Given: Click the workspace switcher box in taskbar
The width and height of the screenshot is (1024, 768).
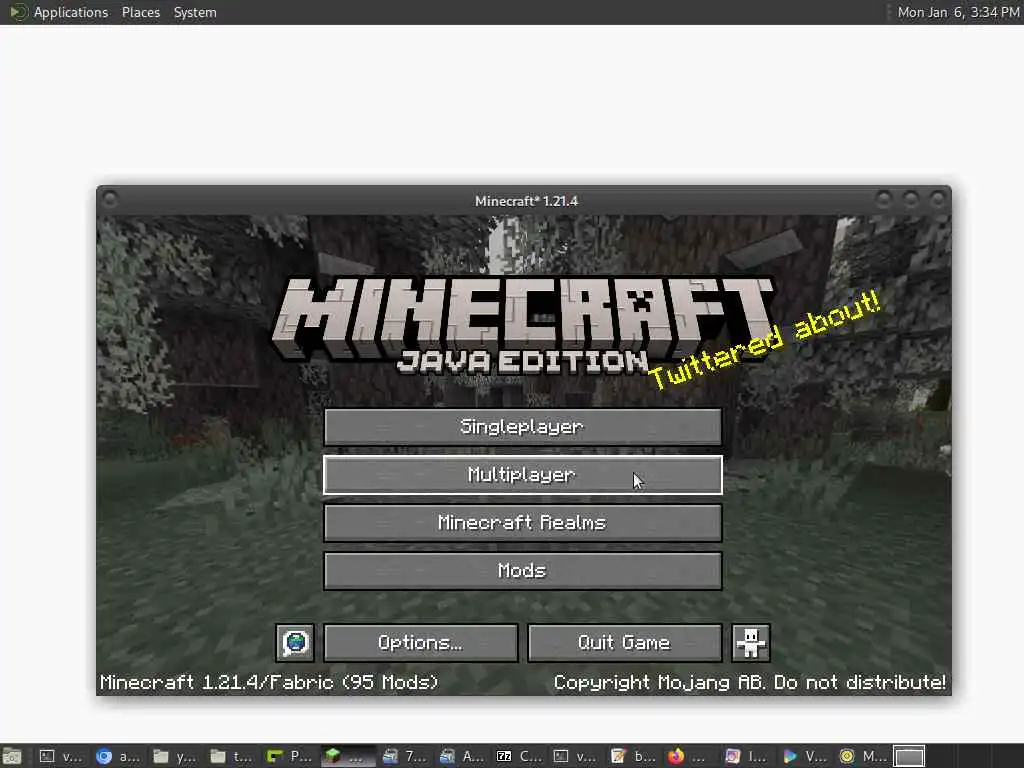Looking at the screenshot, I should click(909, 756).
